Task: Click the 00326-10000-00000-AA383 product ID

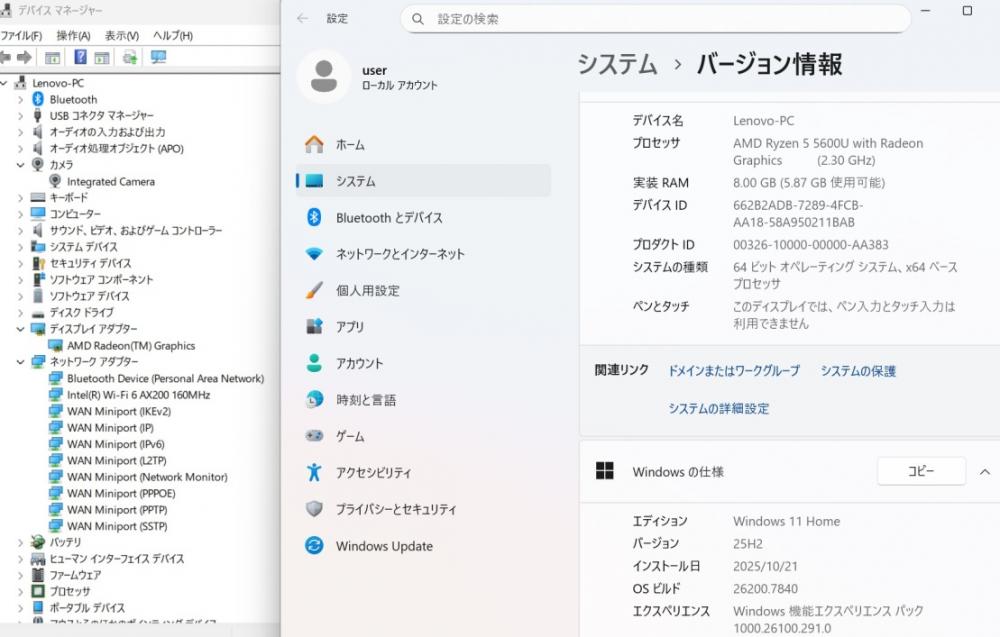Action: pyautogui.click(x=811, y=245)
